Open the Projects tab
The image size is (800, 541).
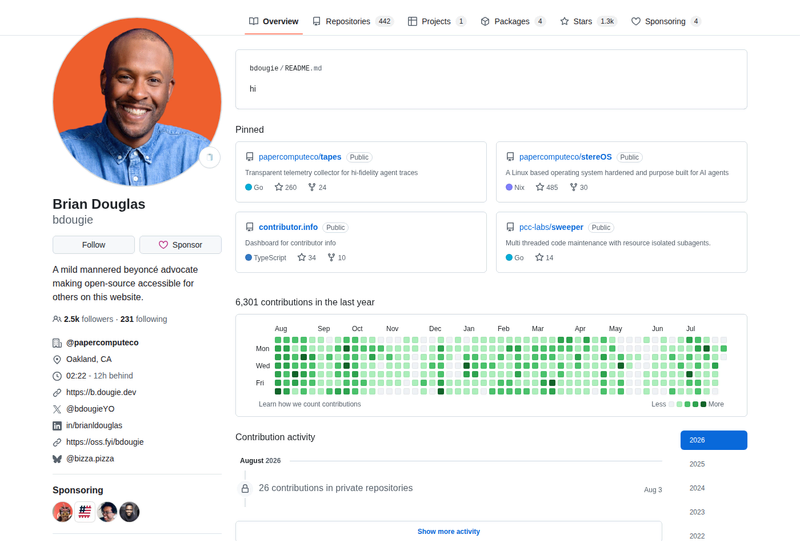[x=437, y=21]
